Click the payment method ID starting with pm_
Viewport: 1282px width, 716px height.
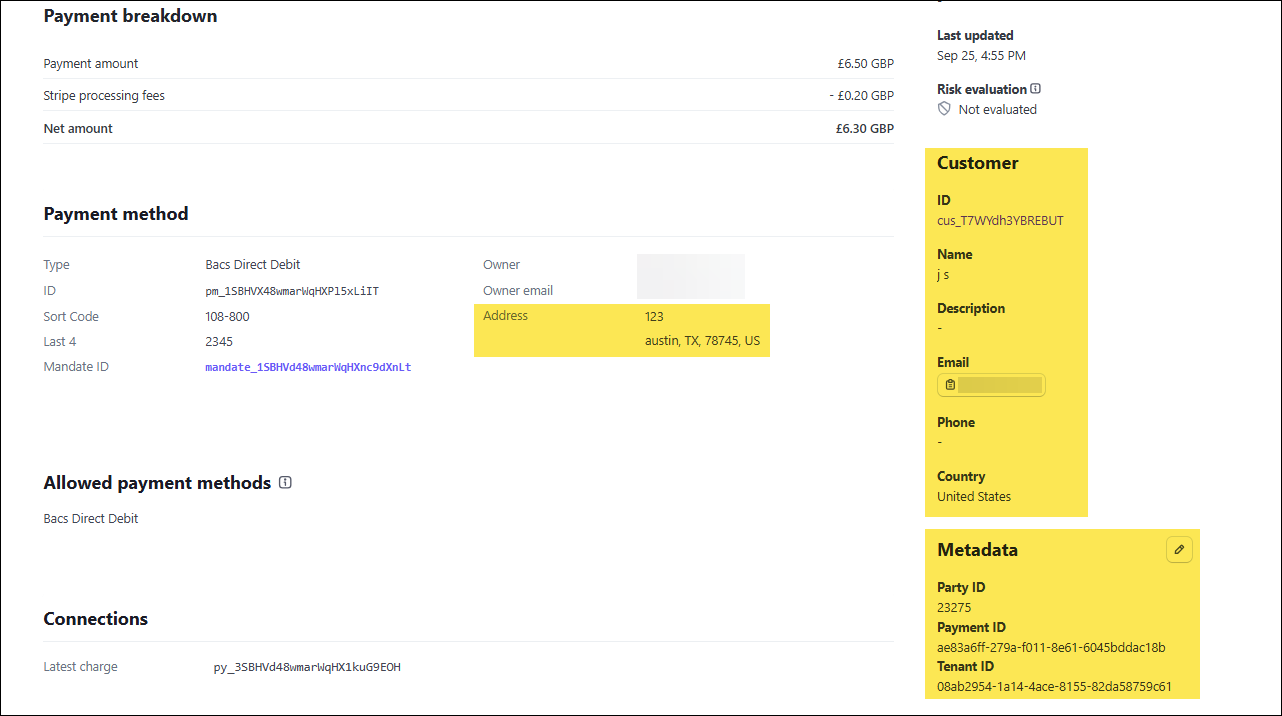coord(292,291)
